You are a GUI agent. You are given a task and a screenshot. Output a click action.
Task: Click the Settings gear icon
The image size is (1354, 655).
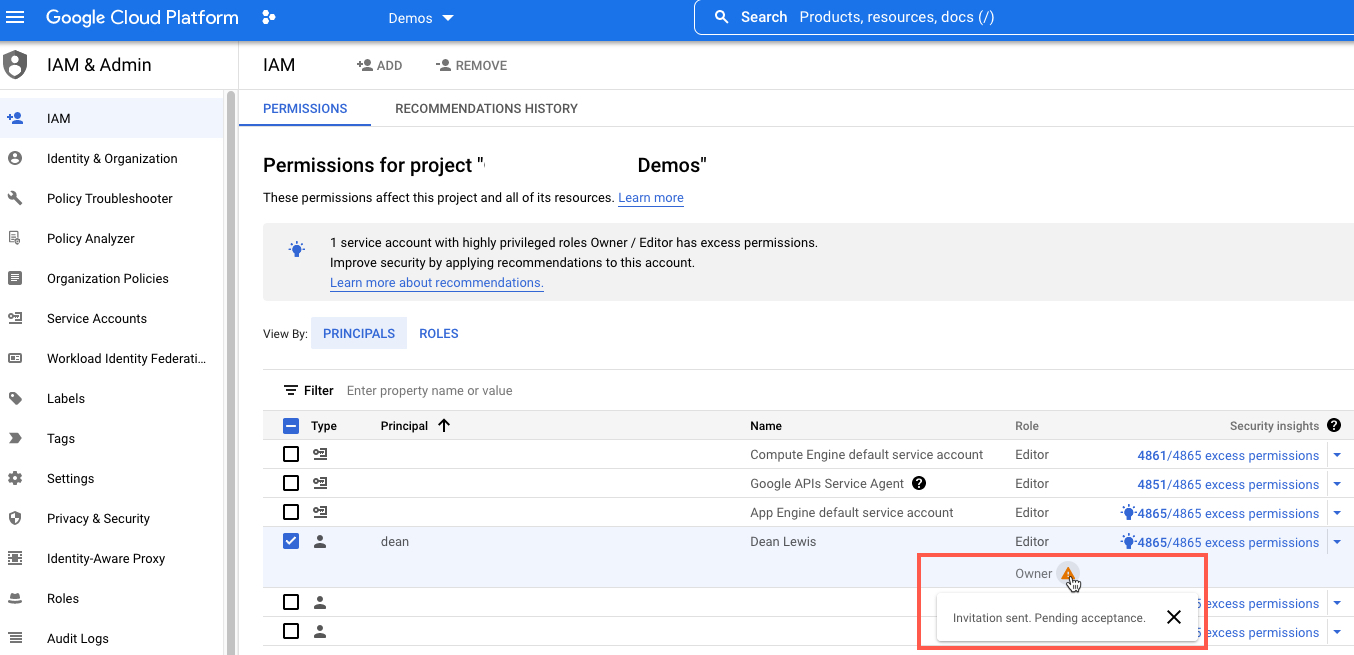(x=15, y=478)
